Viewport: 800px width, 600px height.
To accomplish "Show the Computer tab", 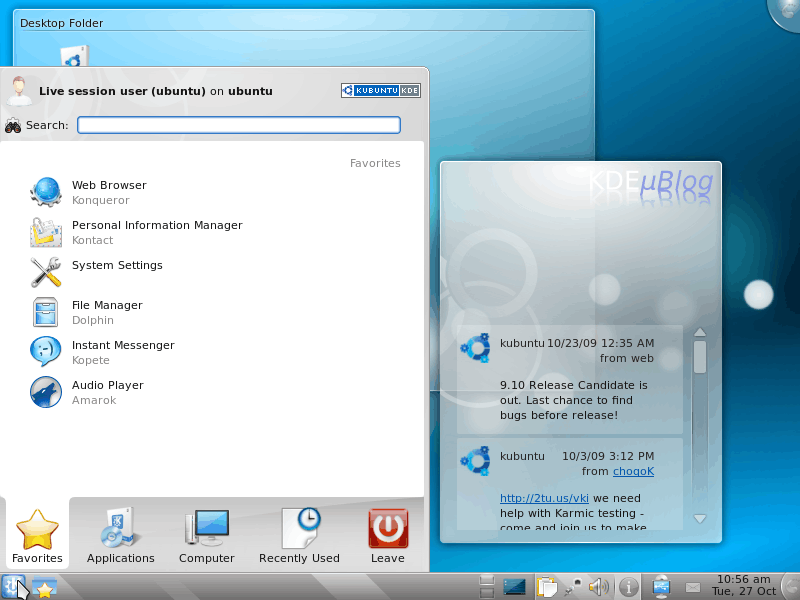I will click(207, 536).
